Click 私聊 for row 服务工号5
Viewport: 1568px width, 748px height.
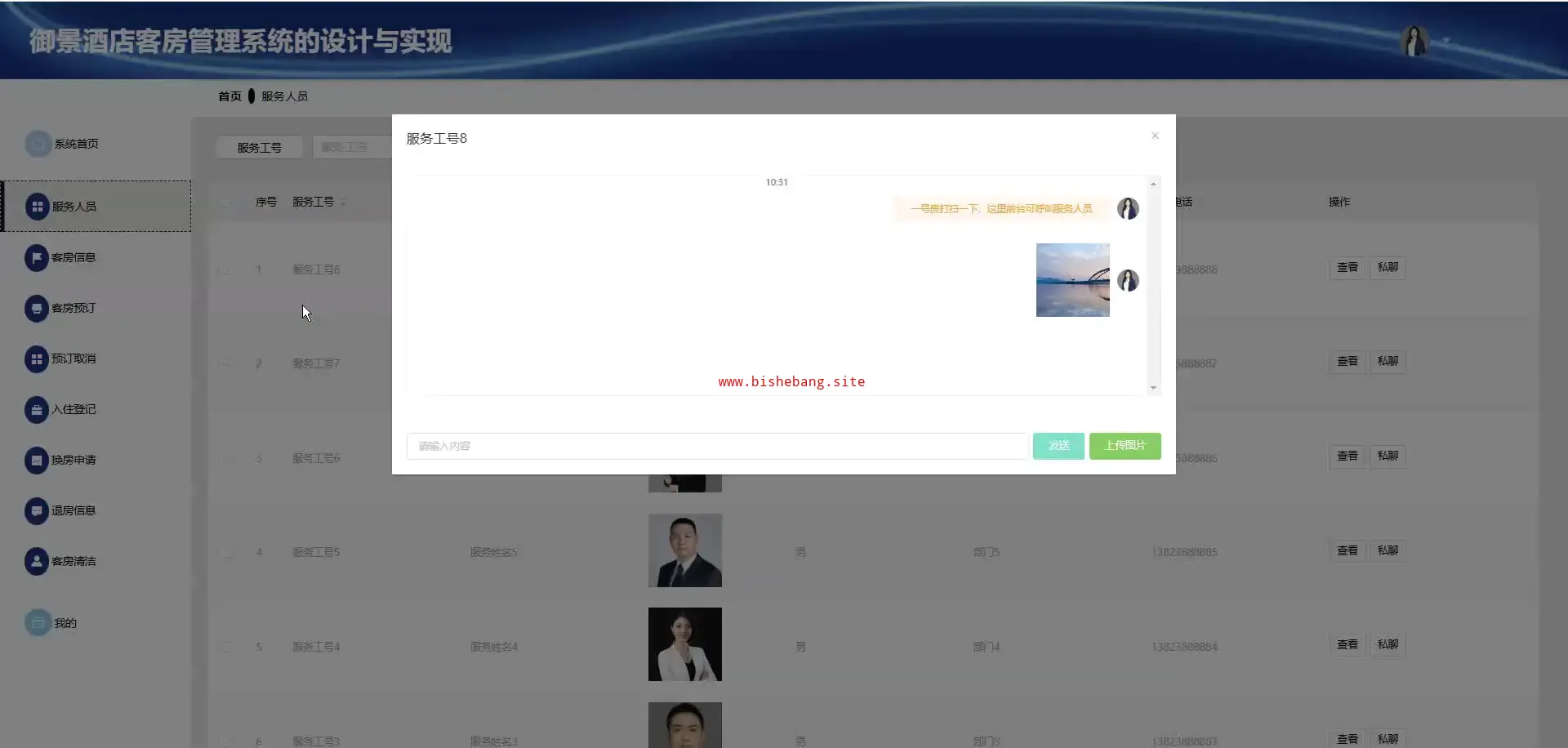(x=1388, y=551)
